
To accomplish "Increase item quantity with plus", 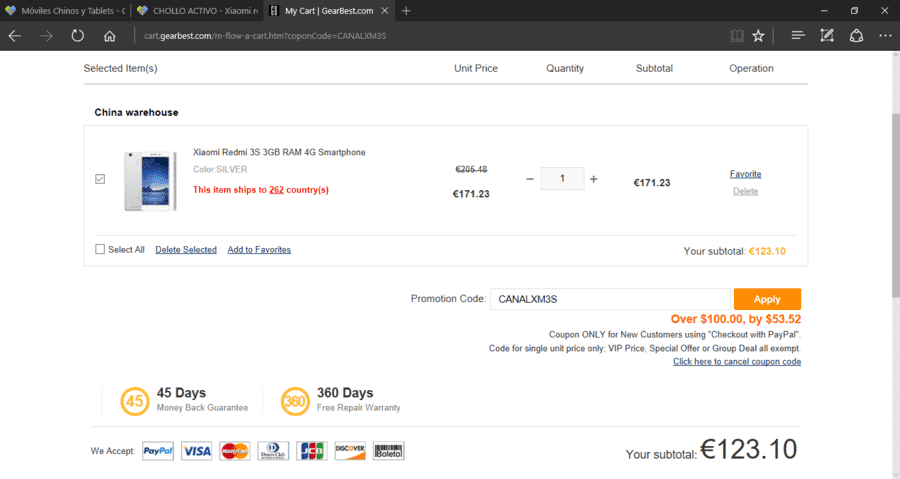I will coord(593,179).
